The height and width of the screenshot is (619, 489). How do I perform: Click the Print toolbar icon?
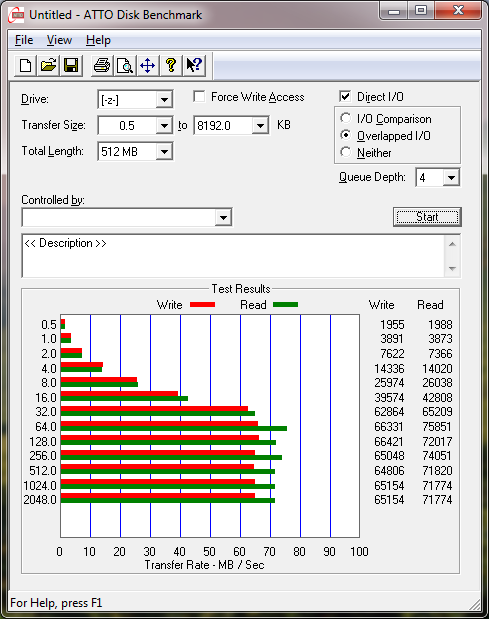[x=102, y=65]
